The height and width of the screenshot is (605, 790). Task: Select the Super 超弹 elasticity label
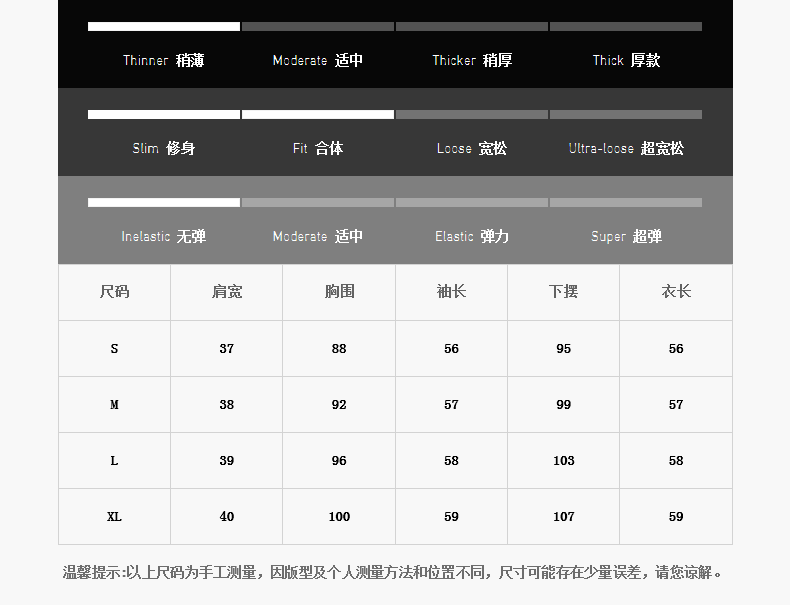(625, 237)
